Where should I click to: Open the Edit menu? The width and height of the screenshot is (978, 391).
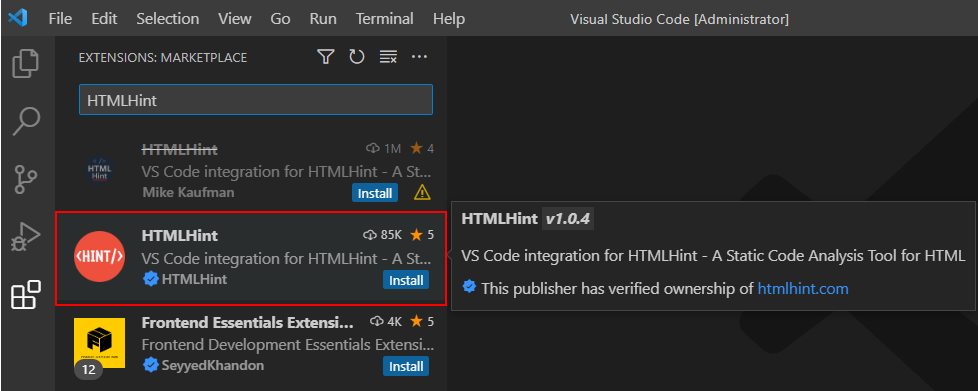104,19
